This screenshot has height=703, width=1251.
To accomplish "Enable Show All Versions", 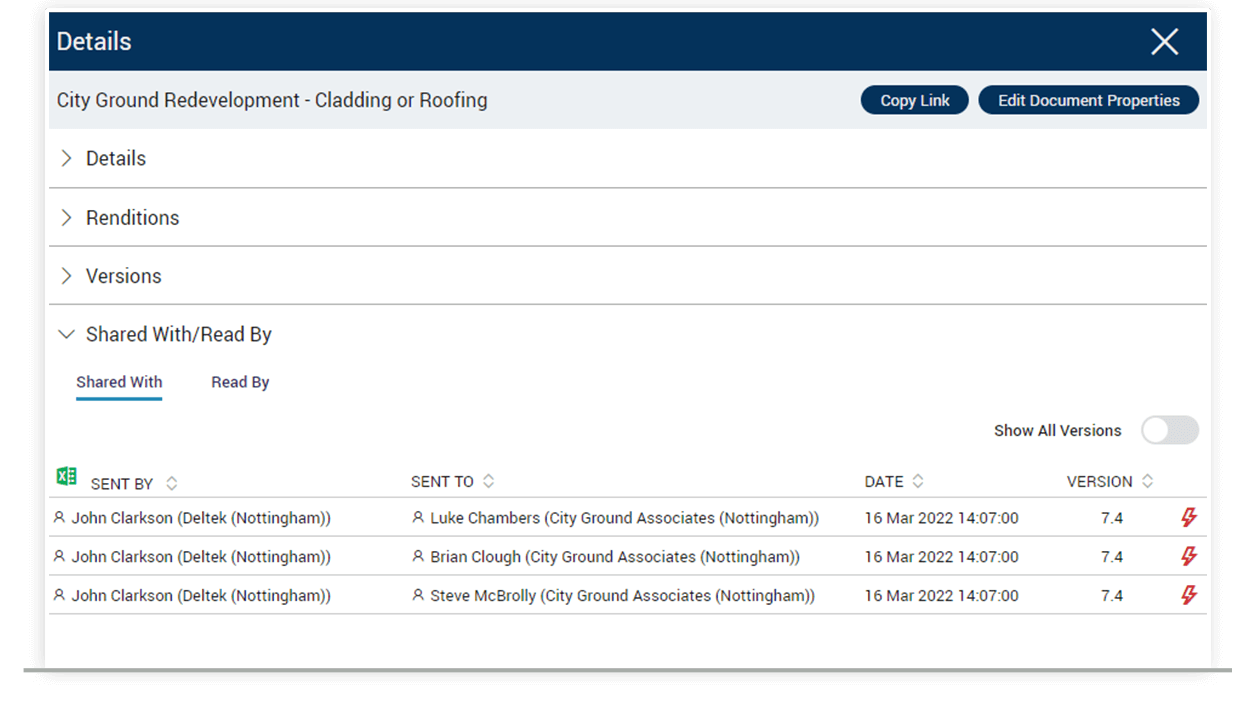I will 1169,430.
